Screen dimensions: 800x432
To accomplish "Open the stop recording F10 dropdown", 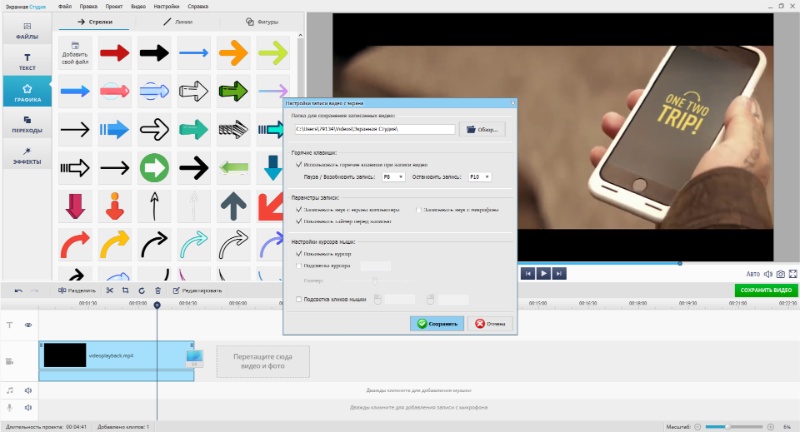I will (x=480, y=177).
